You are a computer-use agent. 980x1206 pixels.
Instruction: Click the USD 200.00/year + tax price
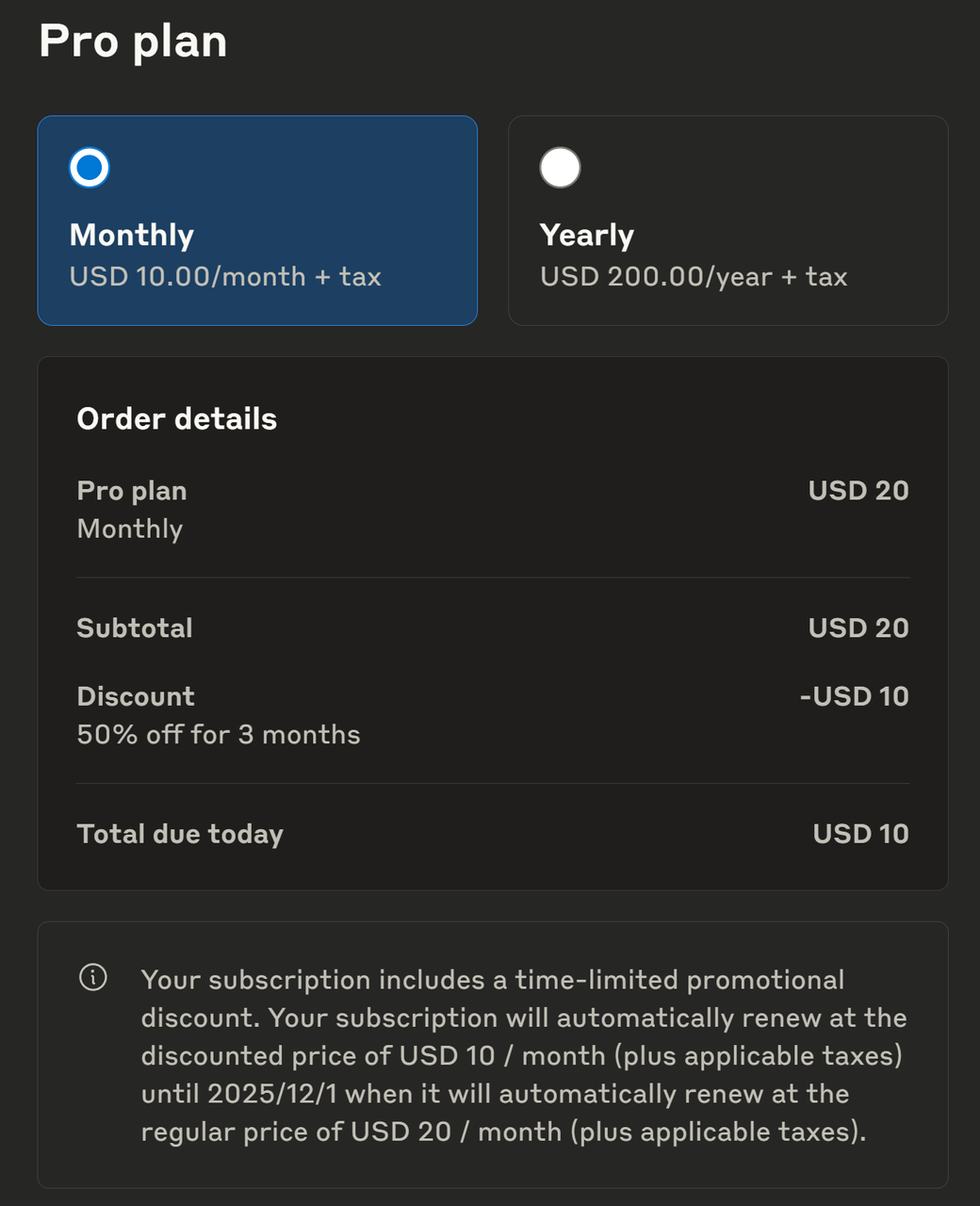694,277
